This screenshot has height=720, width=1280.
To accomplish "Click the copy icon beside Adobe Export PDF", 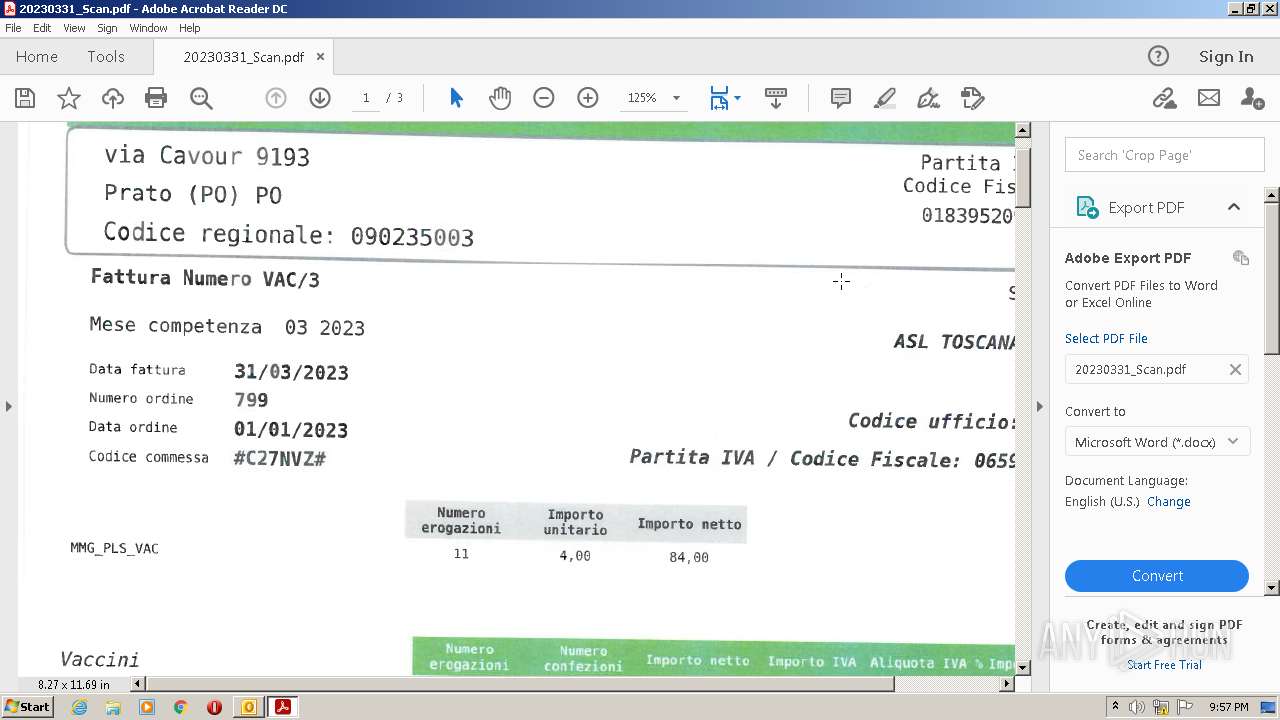I will click(x=1241, y=258).
